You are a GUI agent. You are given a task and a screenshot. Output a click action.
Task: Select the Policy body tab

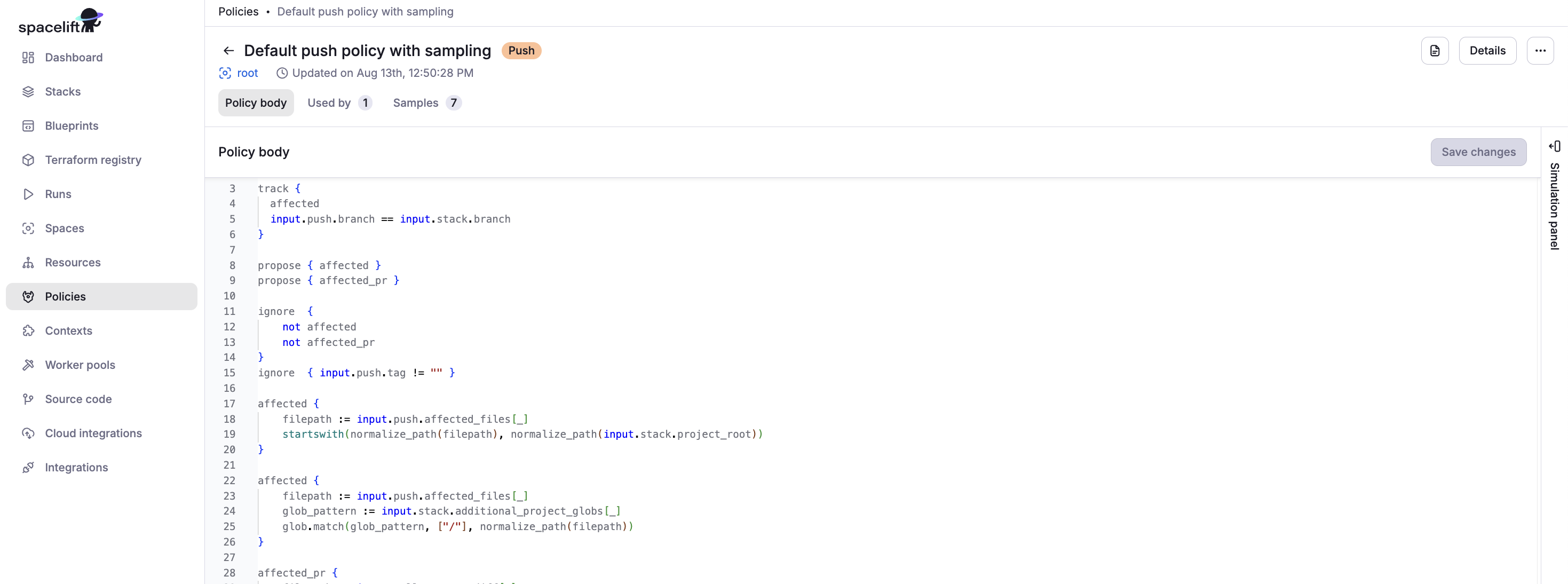tap(256, 103)
